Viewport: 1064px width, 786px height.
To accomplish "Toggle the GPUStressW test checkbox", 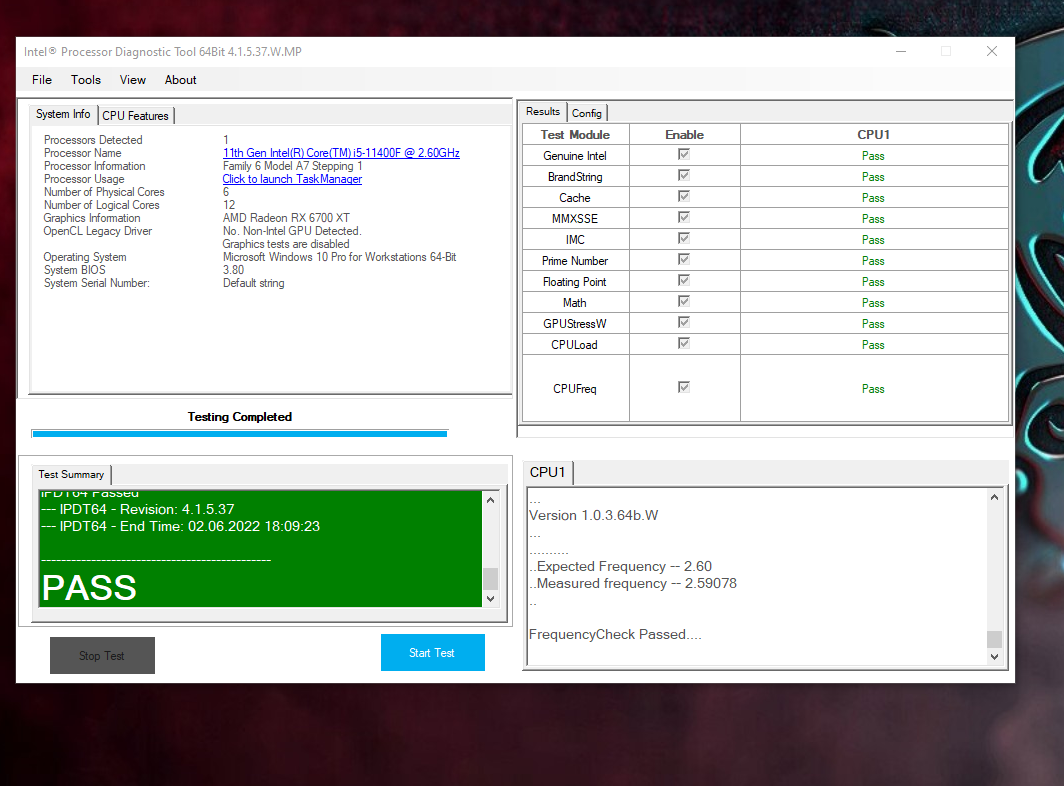I will click(684, 323).
